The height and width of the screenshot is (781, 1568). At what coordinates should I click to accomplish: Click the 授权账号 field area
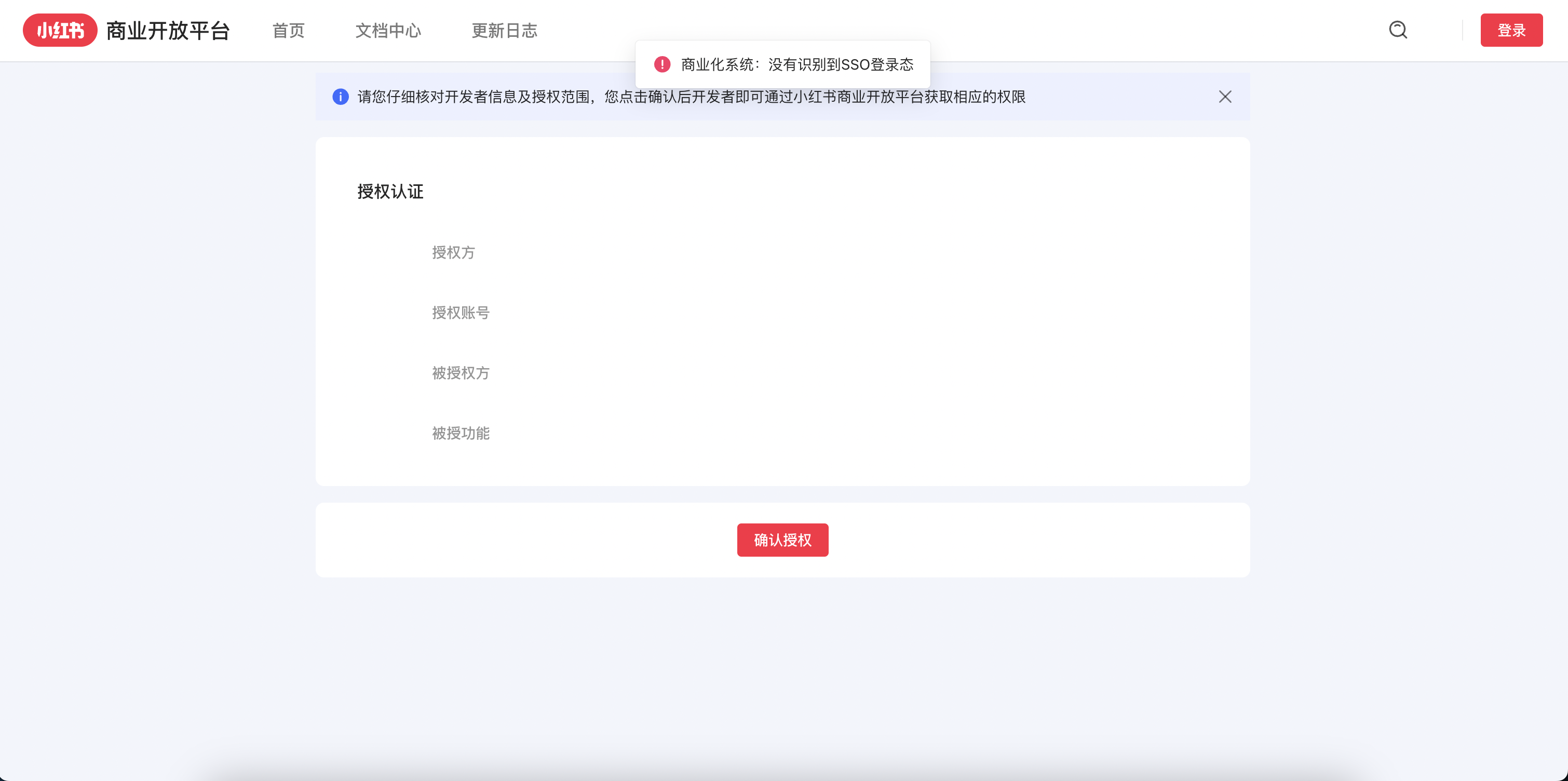click(x=461, y=312)
